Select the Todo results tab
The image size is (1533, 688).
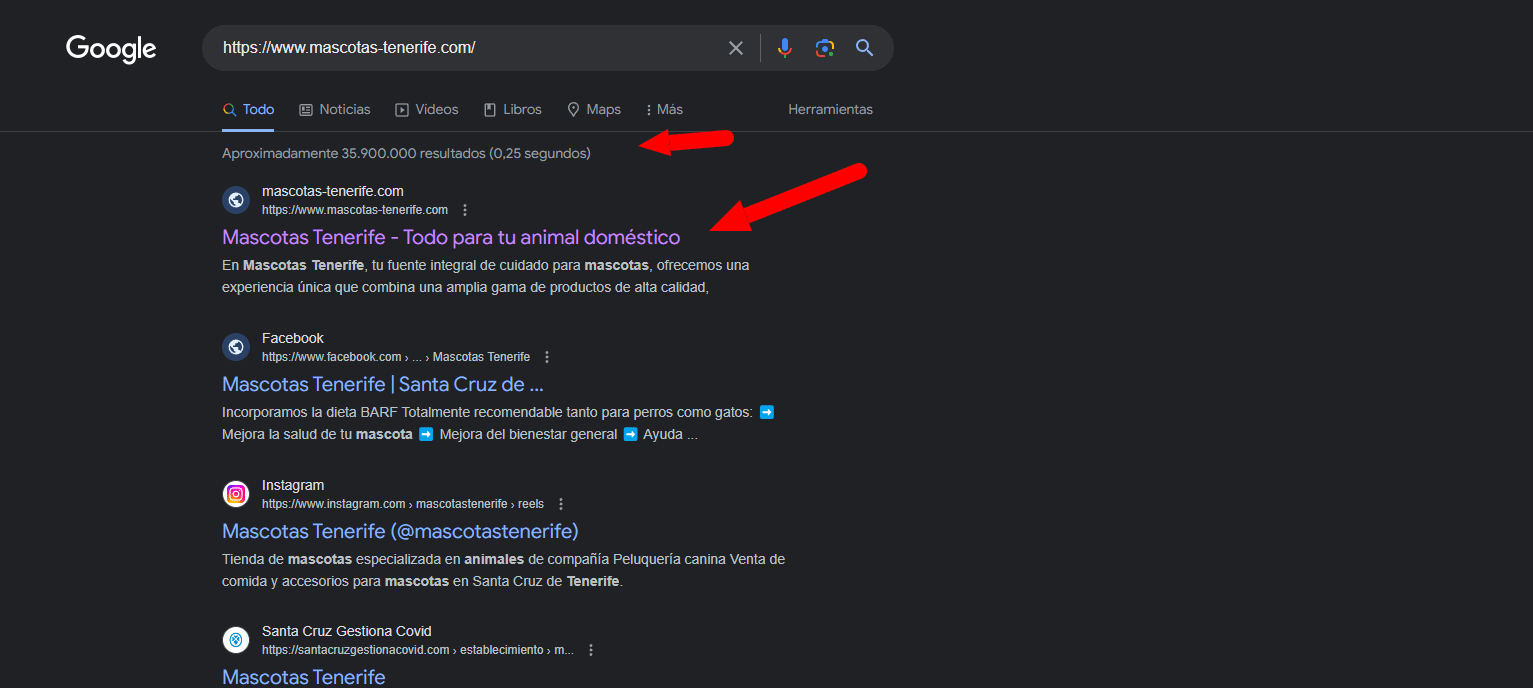click(248, 109)
